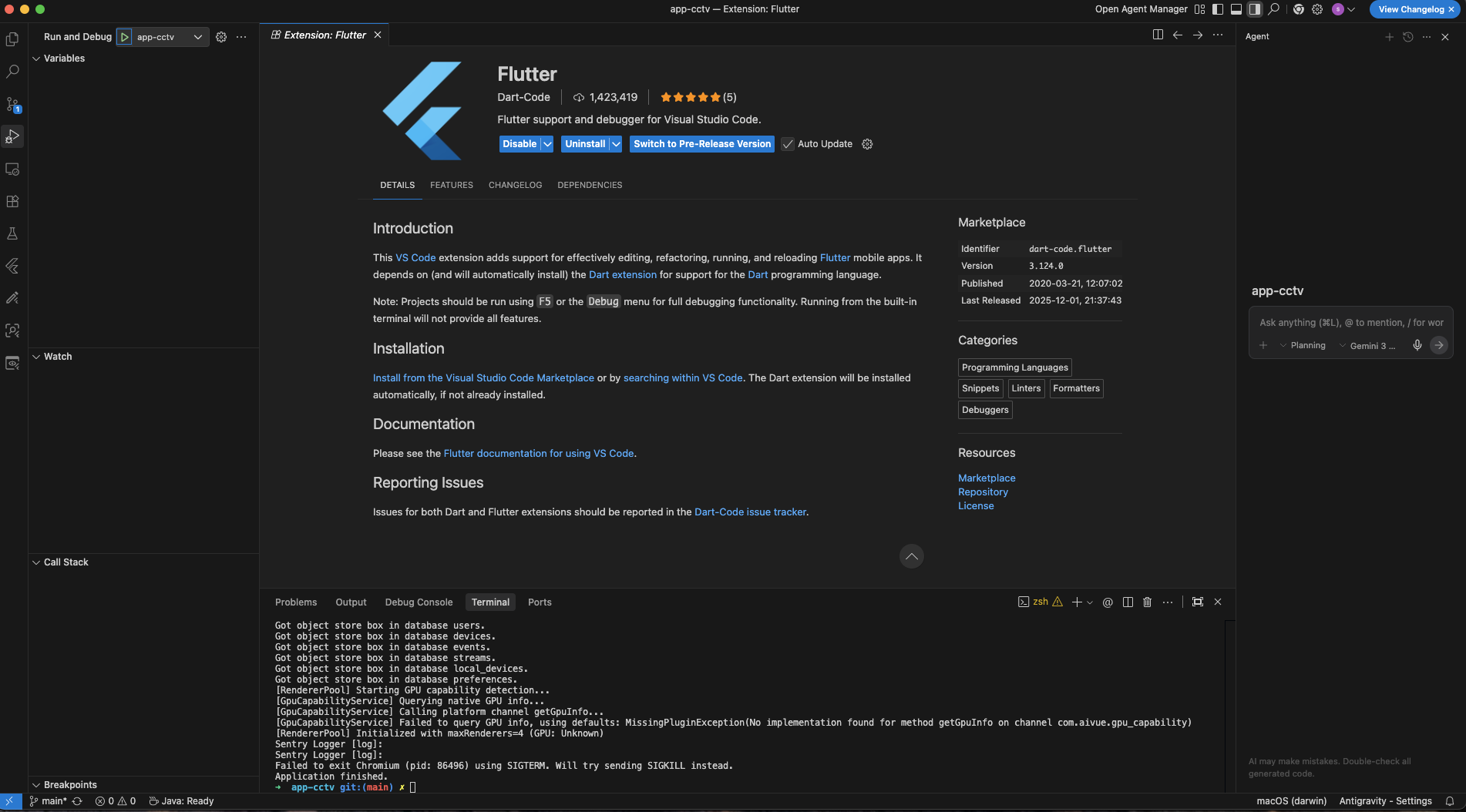1466x812 pixels.
Task: Open the Flutter sidebar icon
Action: 12,266
